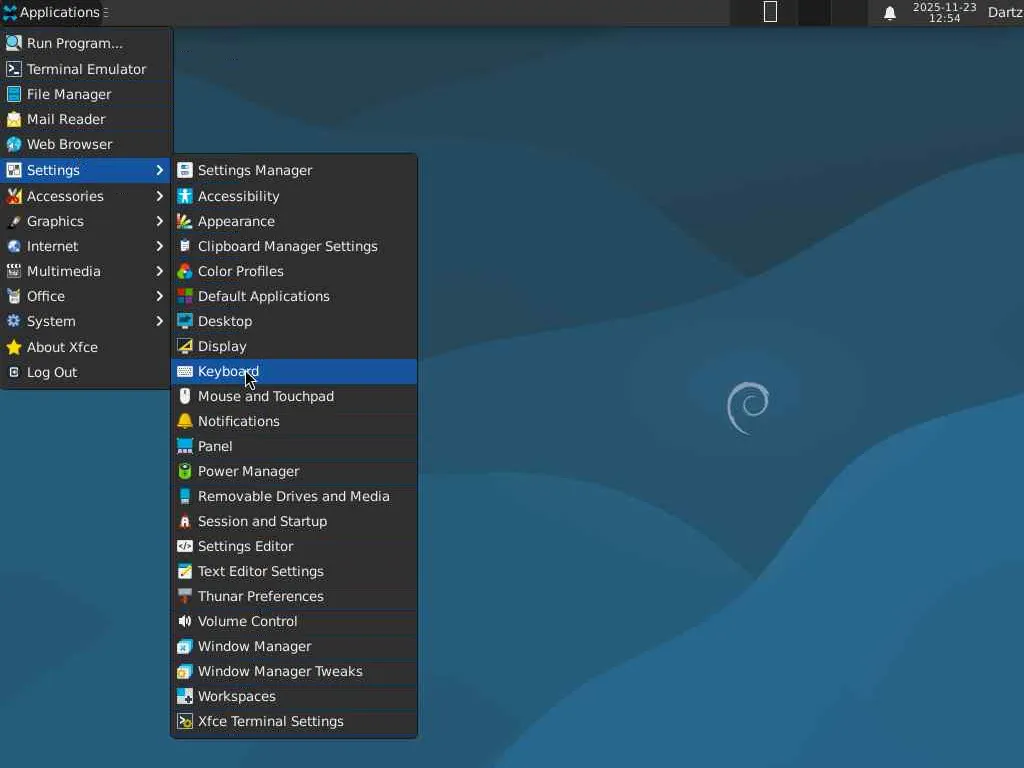Click the Text Editor Settings icon
Viewport: 1024px width, 768px height.
(x=185, y=571)
